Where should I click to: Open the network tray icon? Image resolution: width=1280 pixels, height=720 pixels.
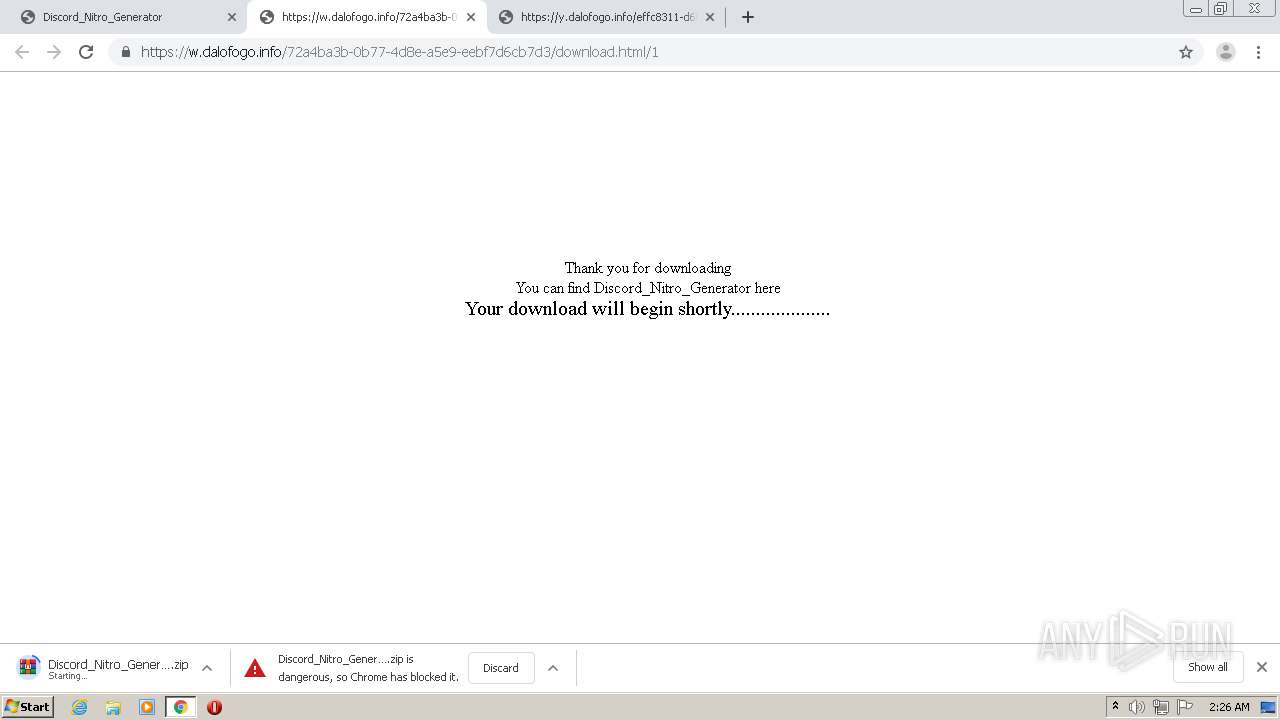(x=1161, y=707)
